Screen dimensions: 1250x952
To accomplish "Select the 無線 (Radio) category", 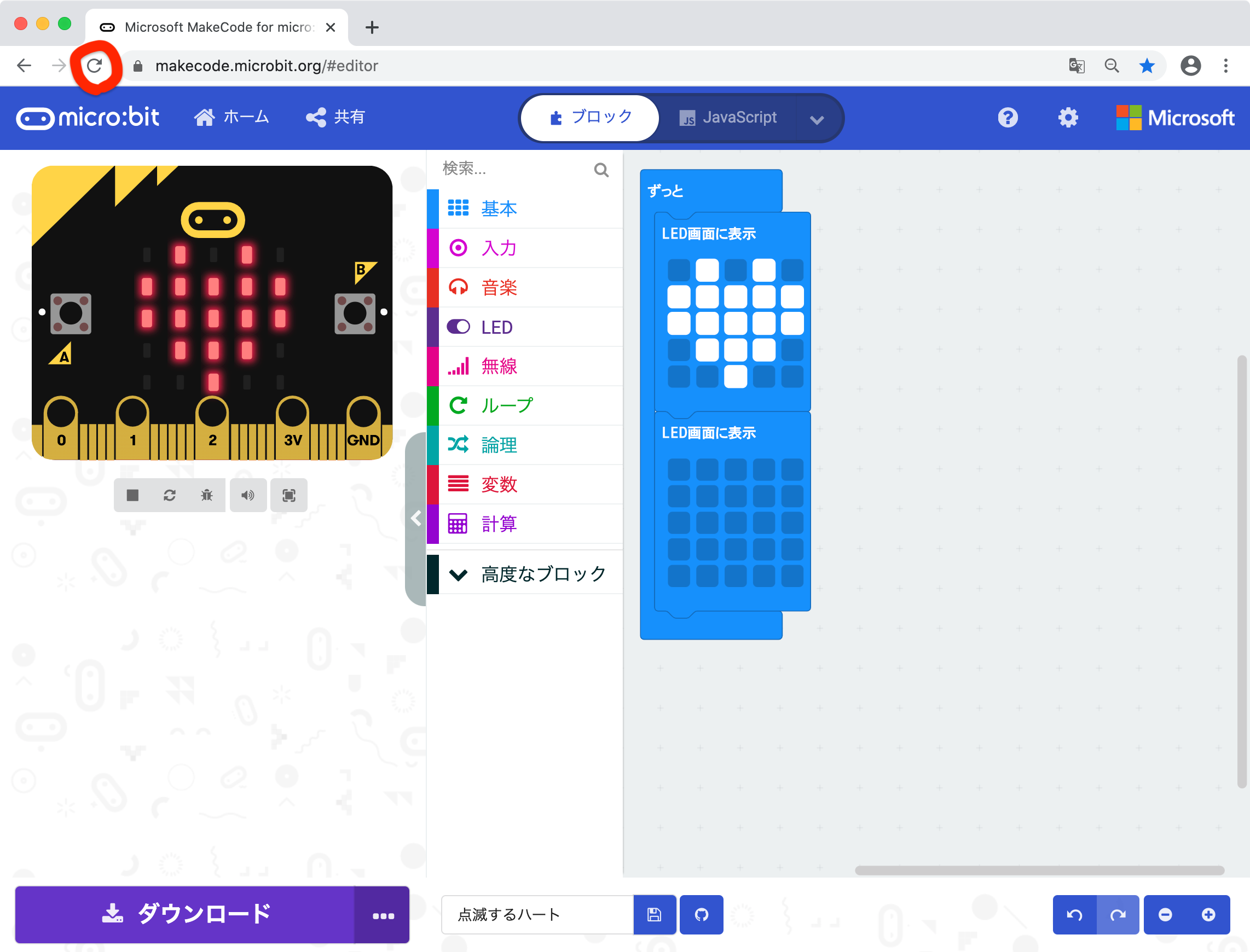I will (499, 366).
